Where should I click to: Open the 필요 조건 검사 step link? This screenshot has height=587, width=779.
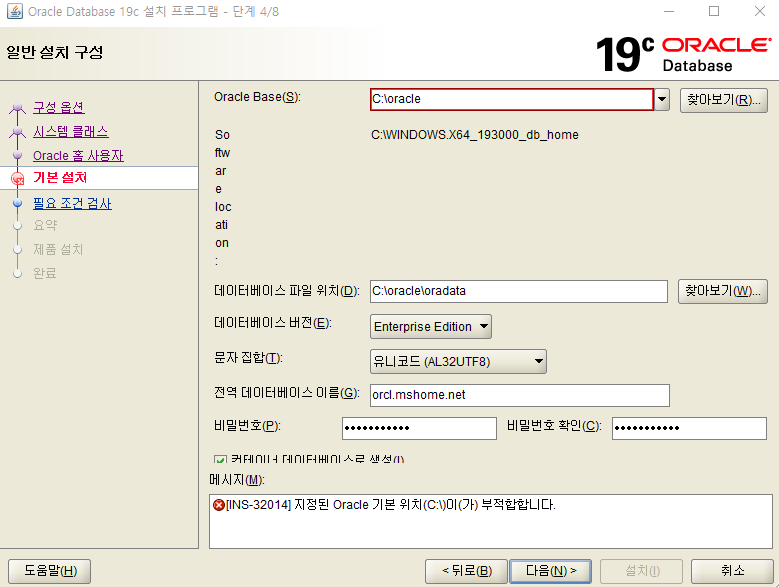pyautogui.click(x=72, y=203)
